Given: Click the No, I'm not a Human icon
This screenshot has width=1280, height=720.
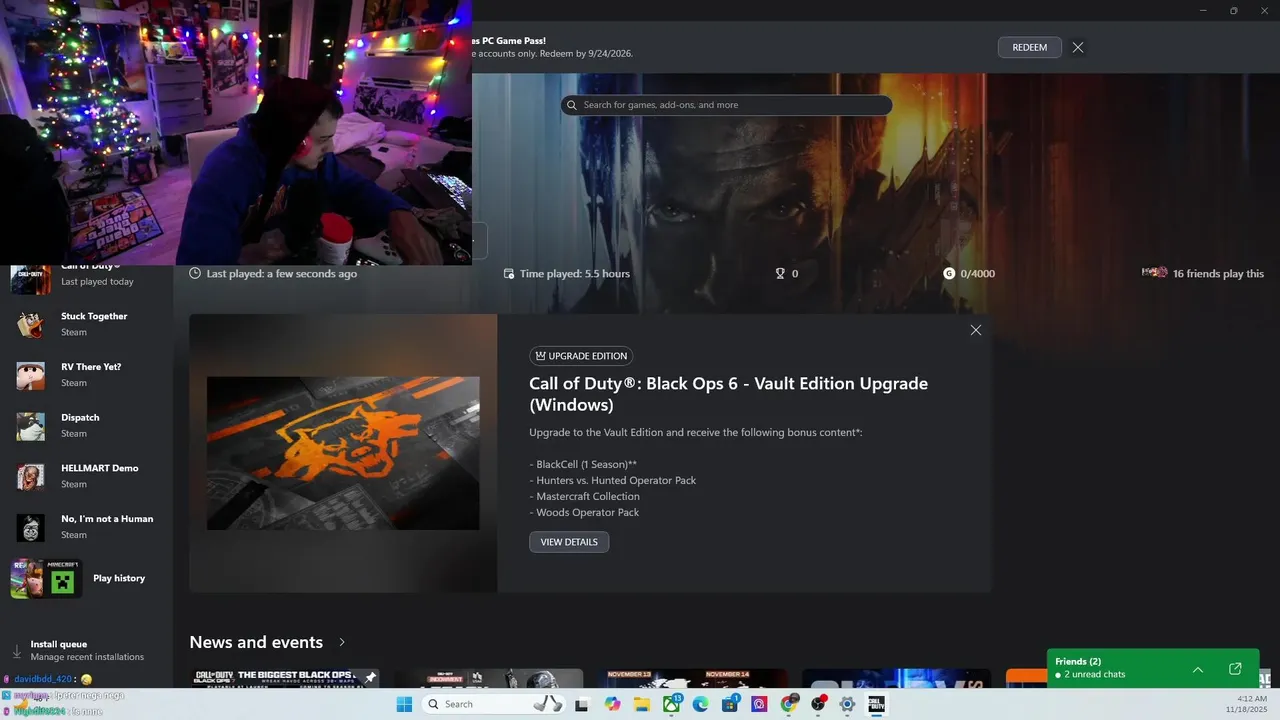Looking at the screenshot, I should pos(30,528).
